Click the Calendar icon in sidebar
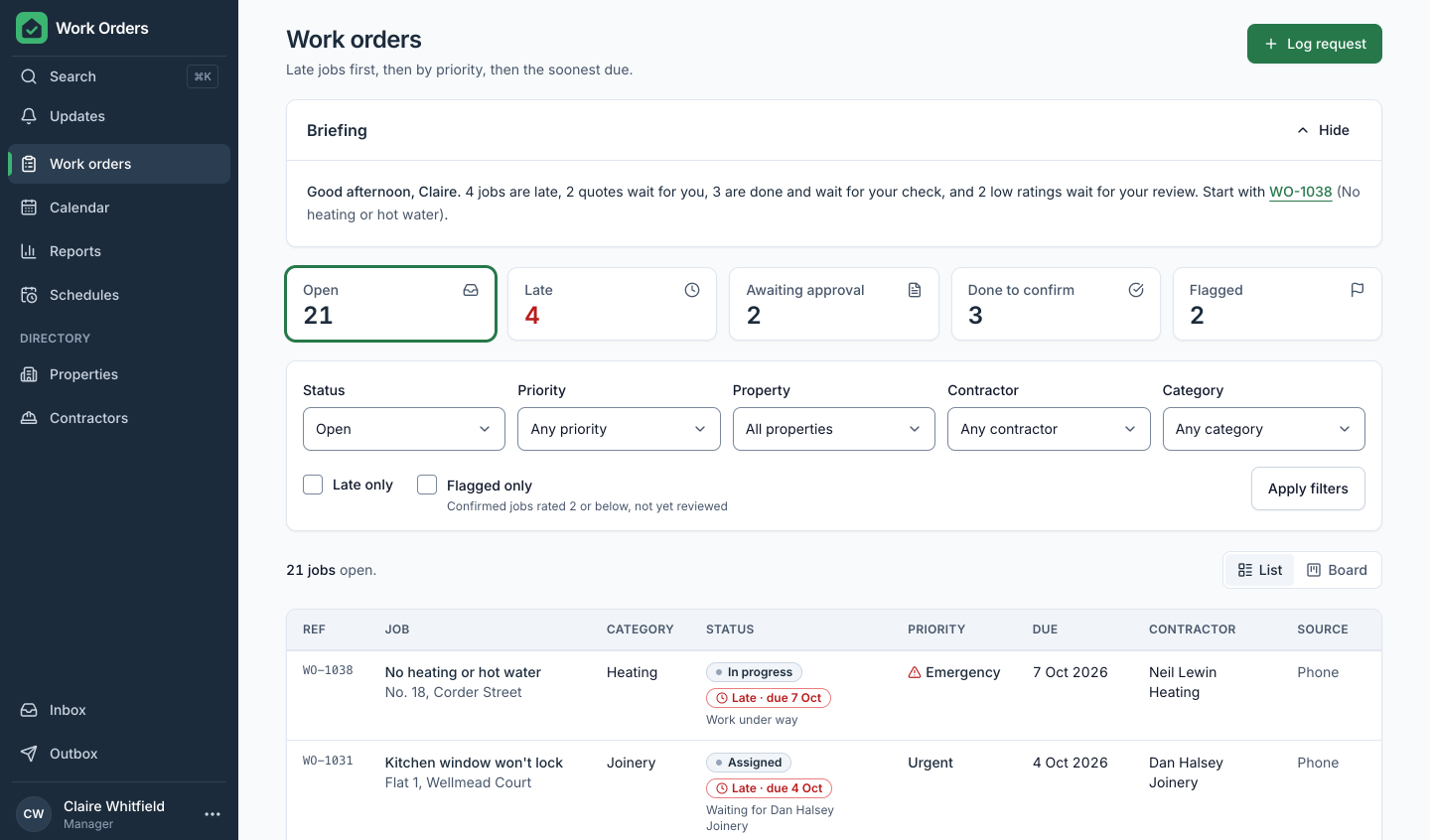Viewport: 1430px width, 840px height. 29,208
